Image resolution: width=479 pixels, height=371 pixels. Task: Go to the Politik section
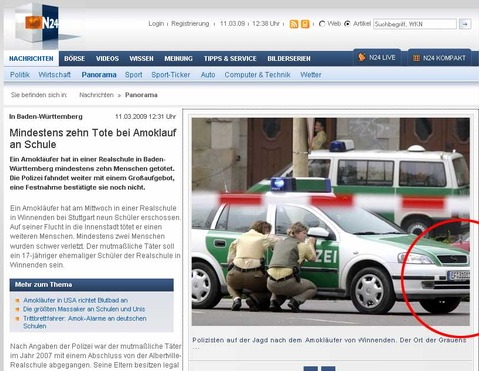[x=20, y=75]
